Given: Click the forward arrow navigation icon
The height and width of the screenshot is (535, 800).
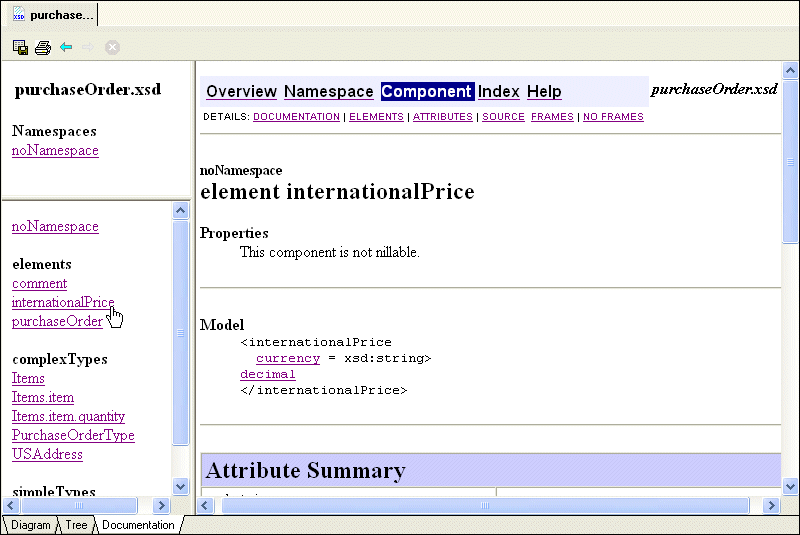Looking at the screenshot, I should pos(89,47).
